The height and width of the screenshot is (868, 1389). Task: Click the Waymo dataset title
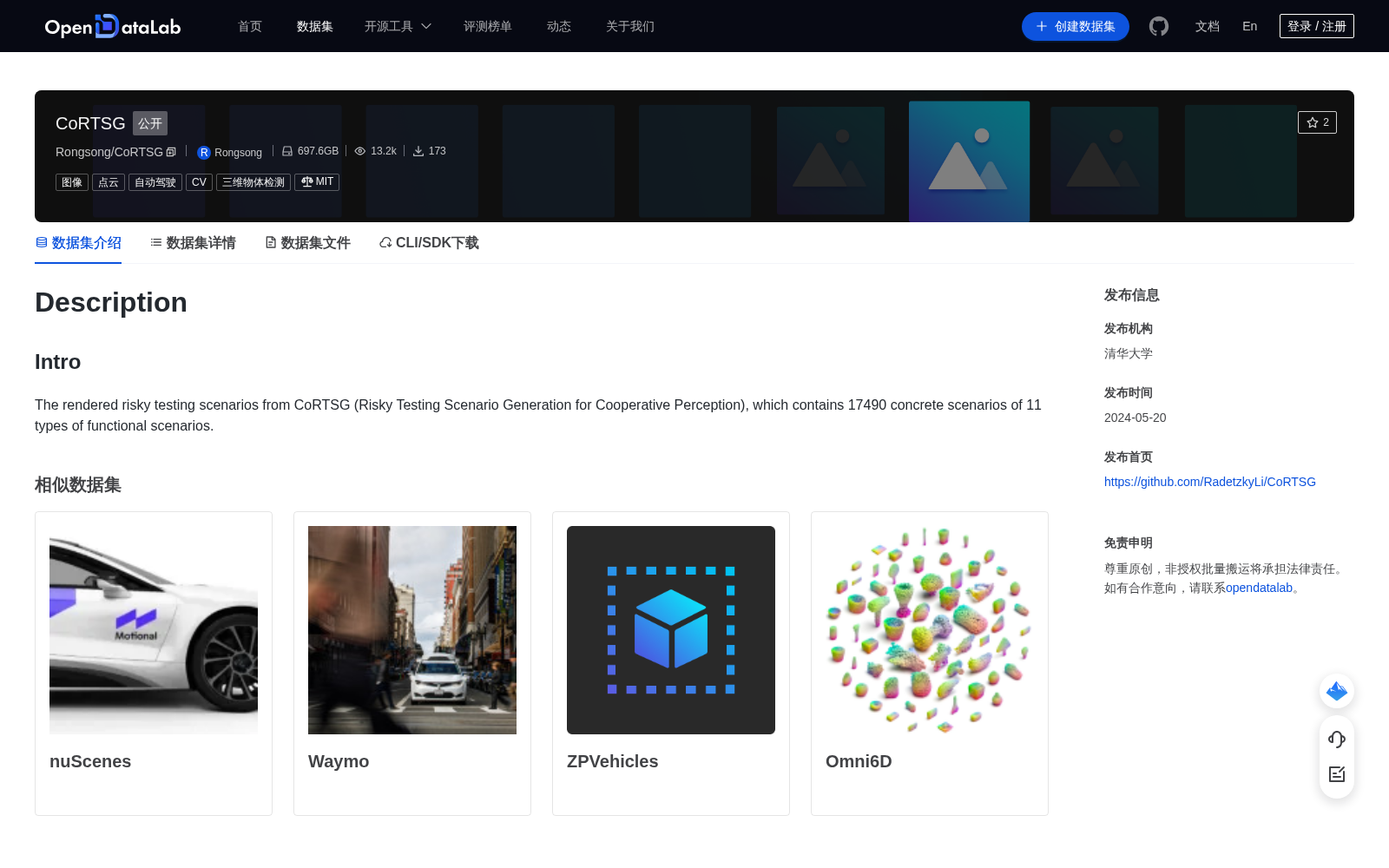click(x=339, y=761)
